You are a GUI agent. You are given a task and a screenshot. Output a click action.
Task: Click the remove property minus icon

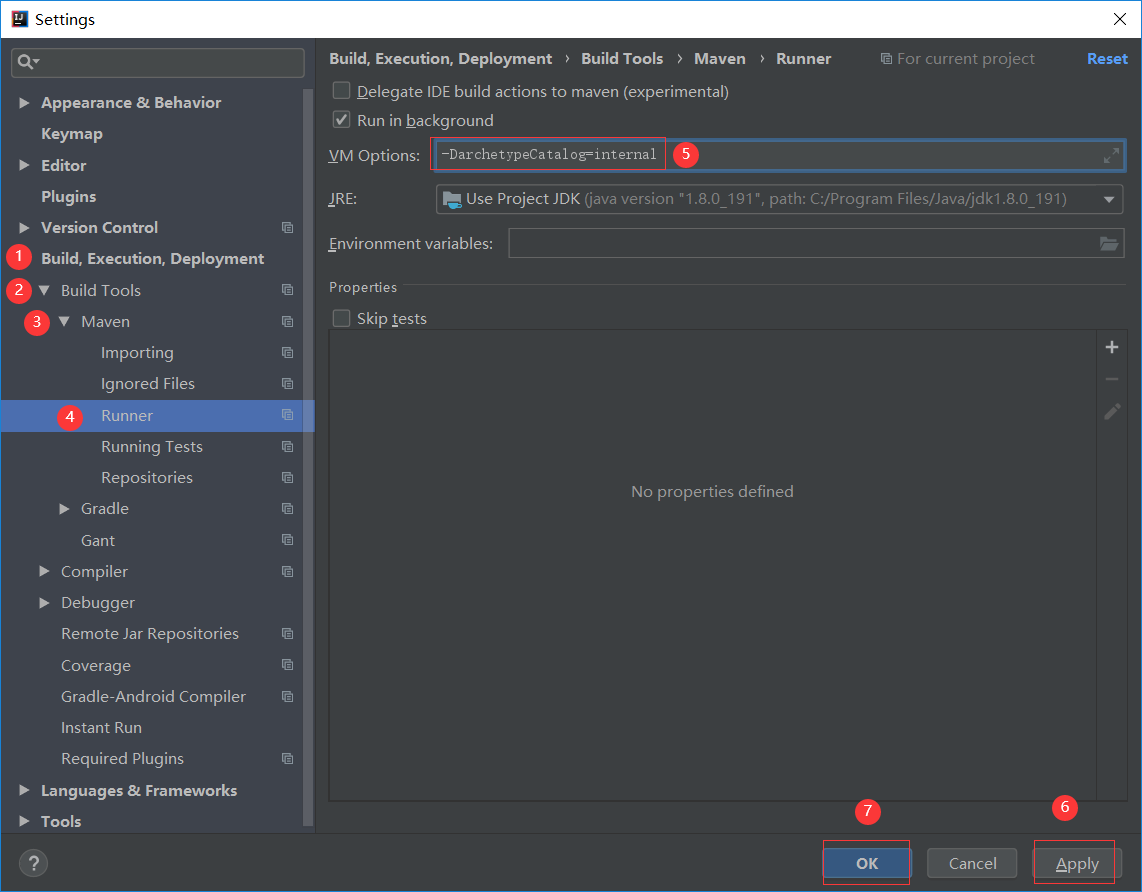click(1111, 379)
